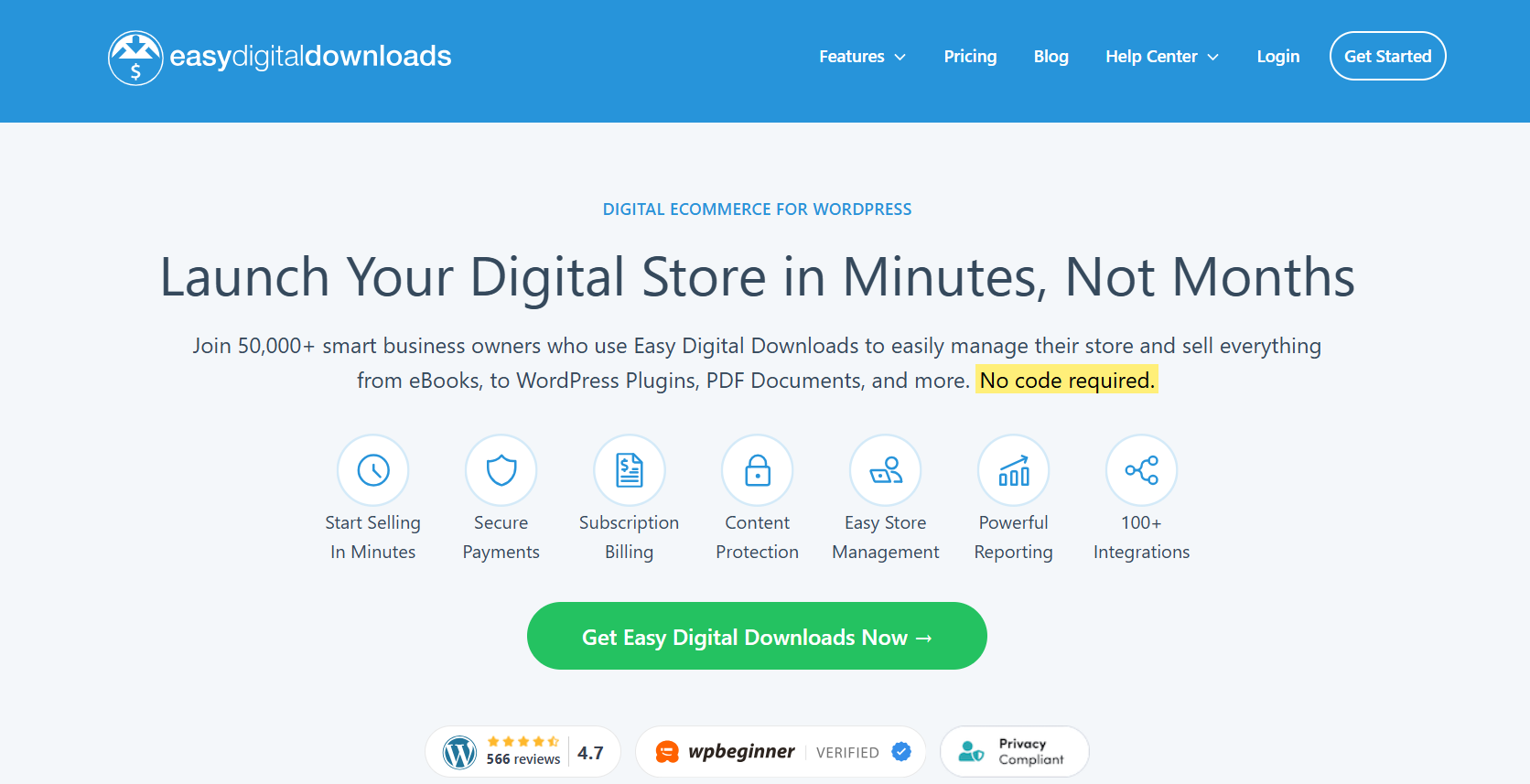
Task: Open the Pricing page
Action: (x=970, y=57)
